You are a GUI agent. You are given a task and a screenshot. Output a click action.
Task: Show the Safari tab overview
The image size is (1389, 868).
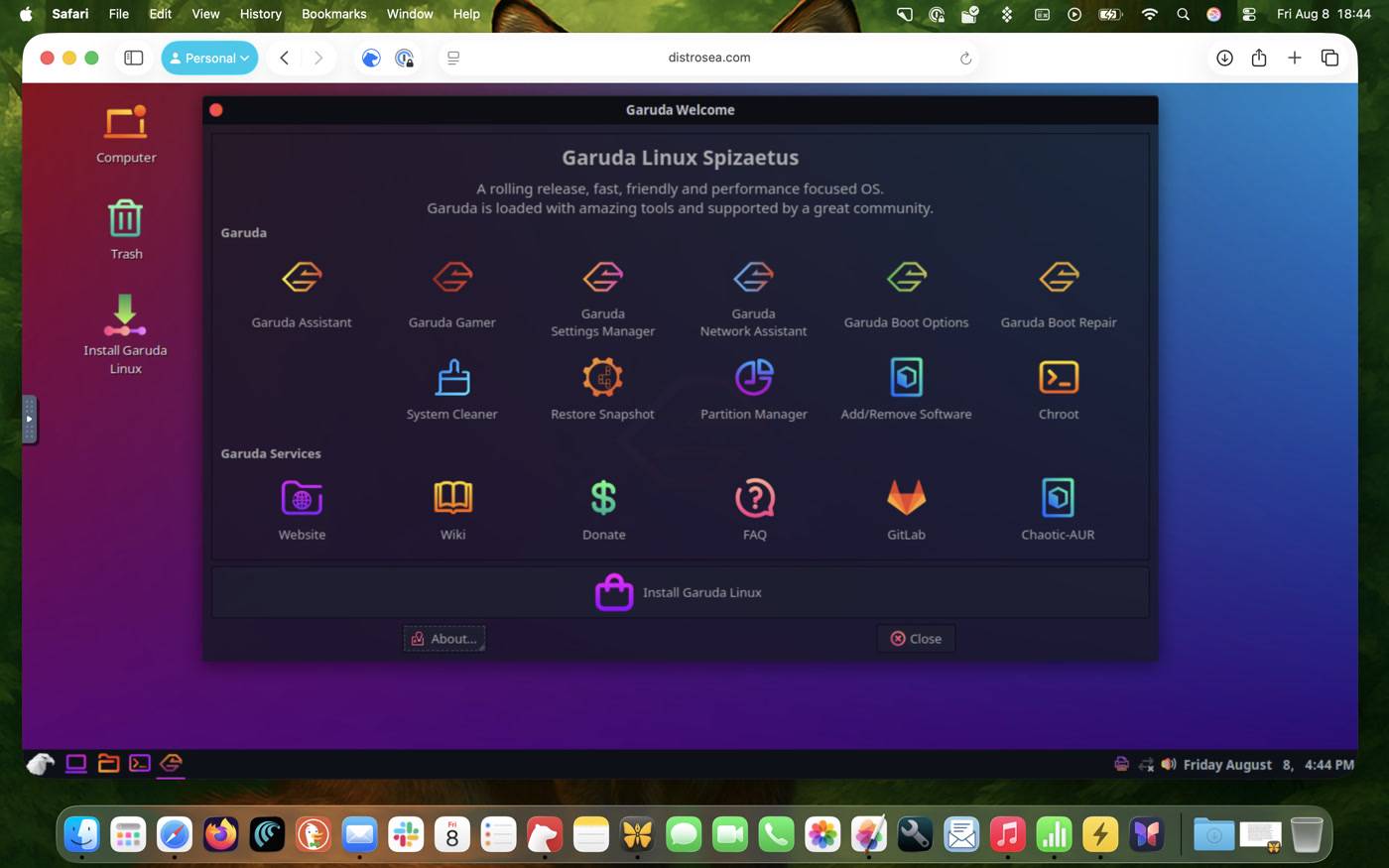point(1330,58)
